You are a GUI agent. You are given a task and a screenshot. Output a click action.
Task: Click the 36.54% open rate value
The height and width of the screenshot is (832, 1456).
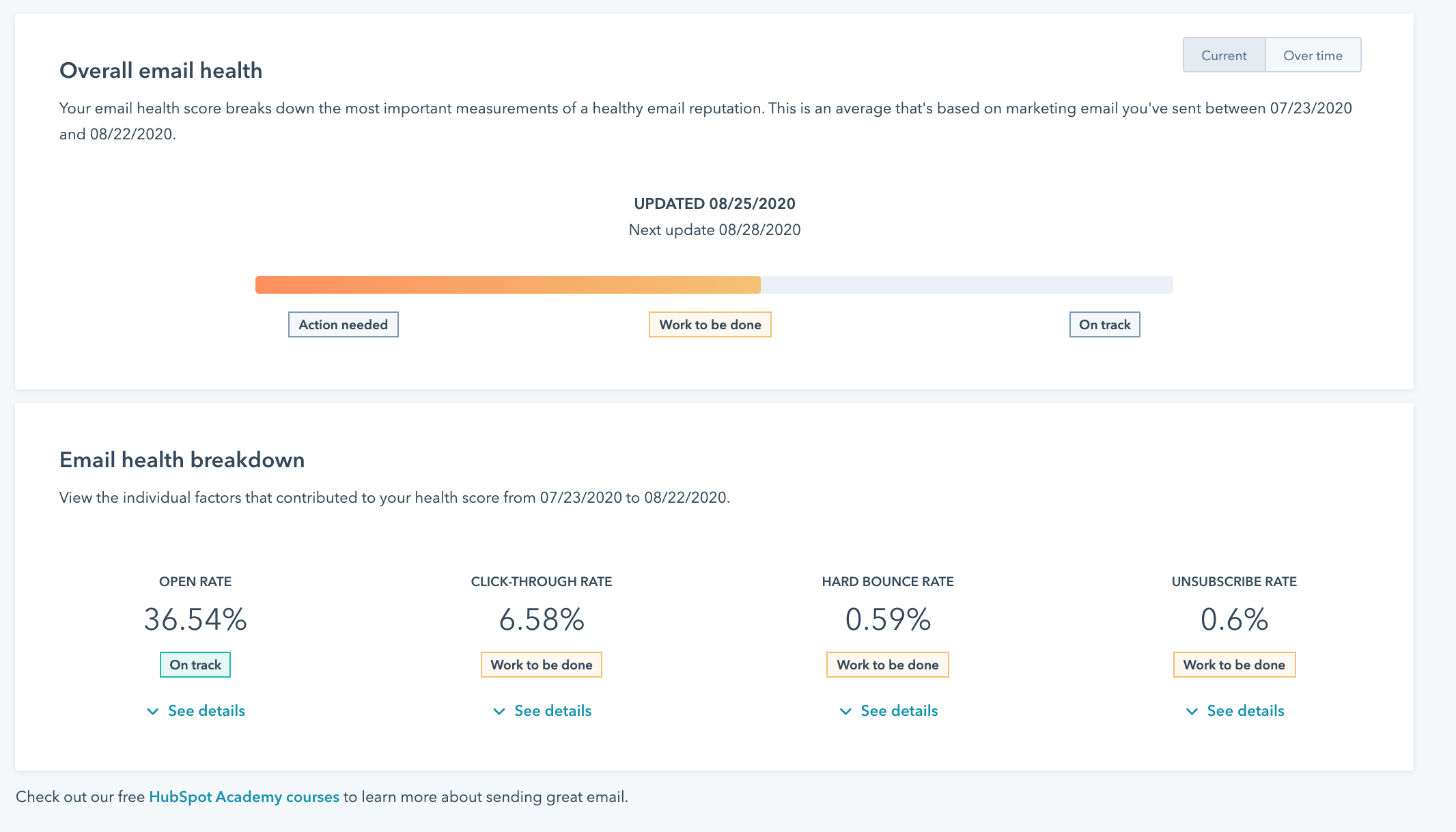point(195,620)
